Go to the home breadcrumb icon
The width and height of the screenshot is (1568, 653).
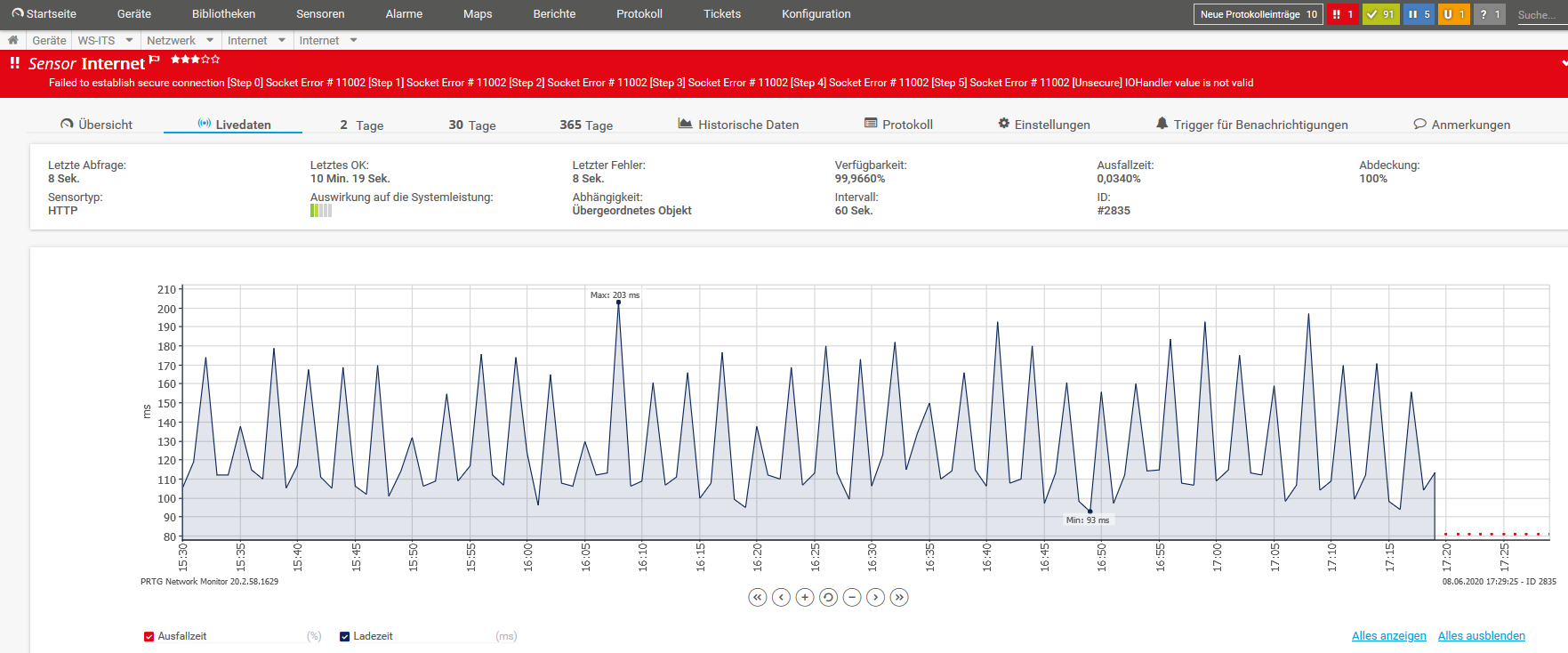coord(12,40)
